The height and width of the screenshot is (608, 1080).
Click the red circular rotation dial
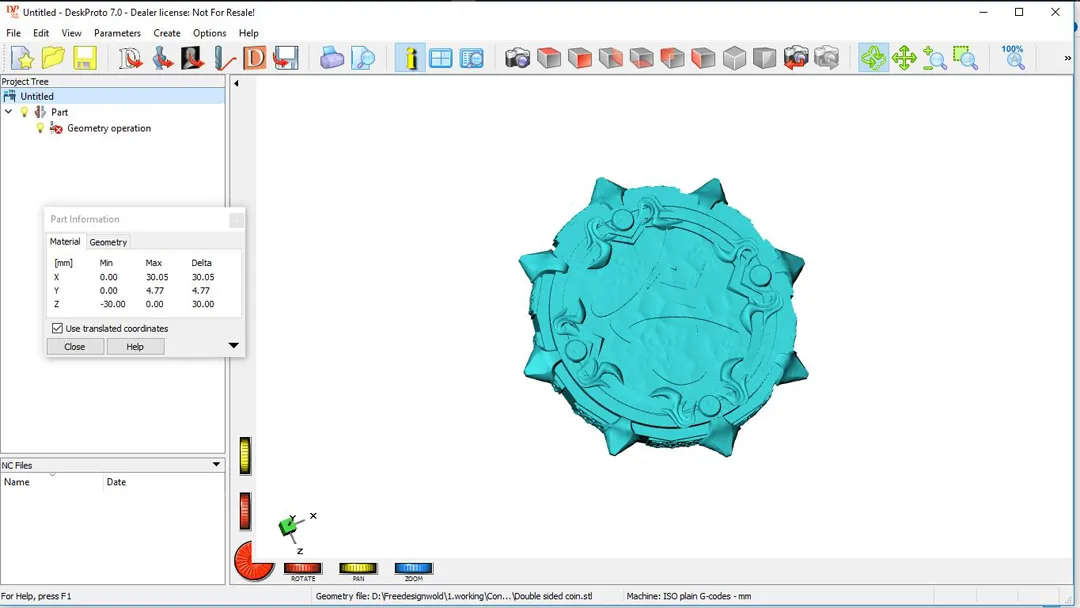pyautogui.click(x=253, y=561)
